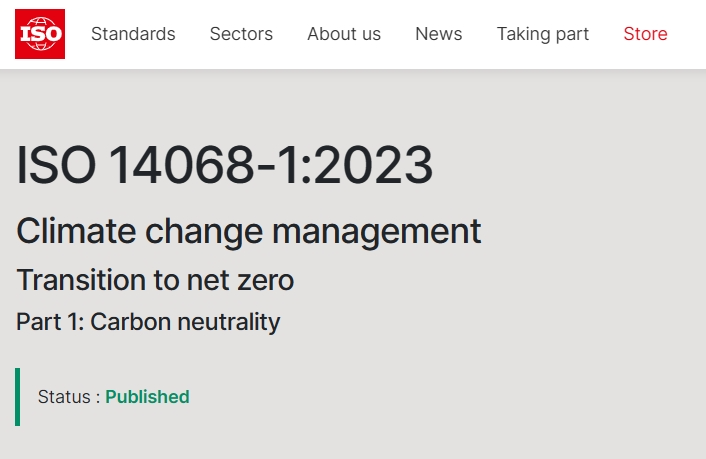
Task: Click the green vertical status bar
Action: [x=17, y=397]
